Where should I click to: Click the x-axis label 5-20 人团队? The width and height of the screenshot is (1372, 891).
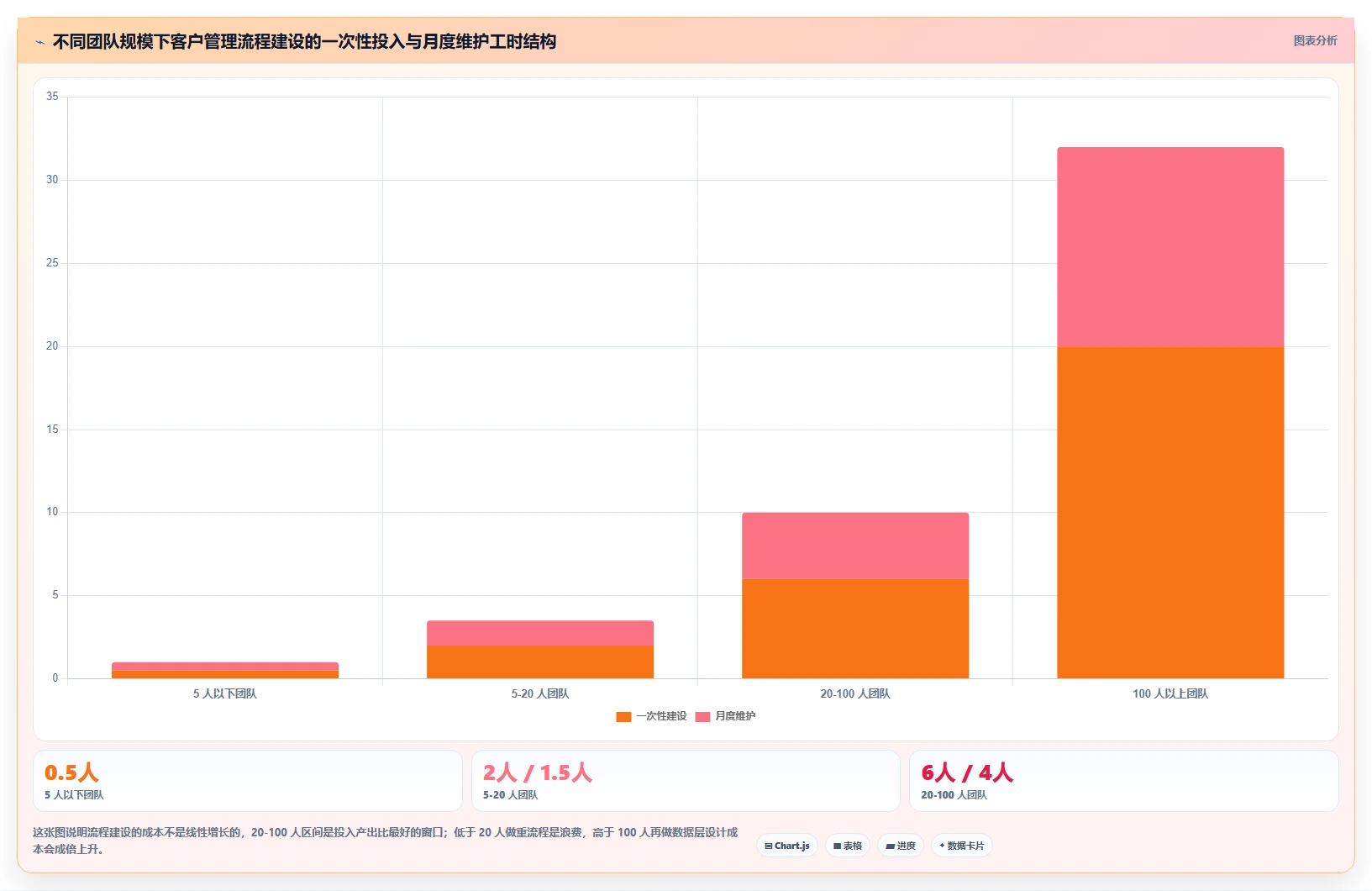(540, 693)
